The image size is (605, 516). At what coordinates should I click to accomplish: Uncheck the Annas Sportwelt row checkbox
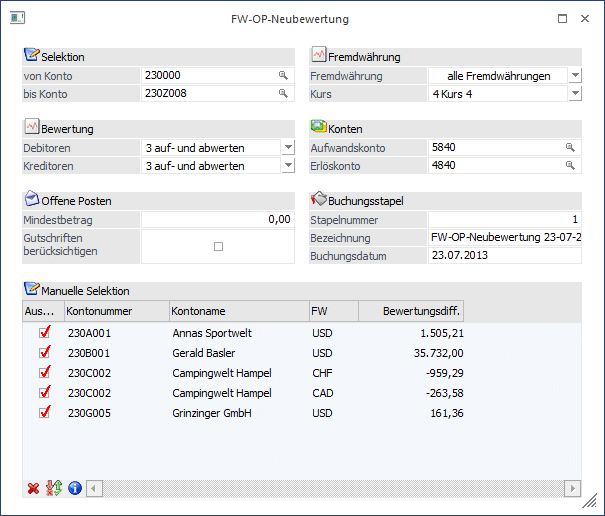43,334
